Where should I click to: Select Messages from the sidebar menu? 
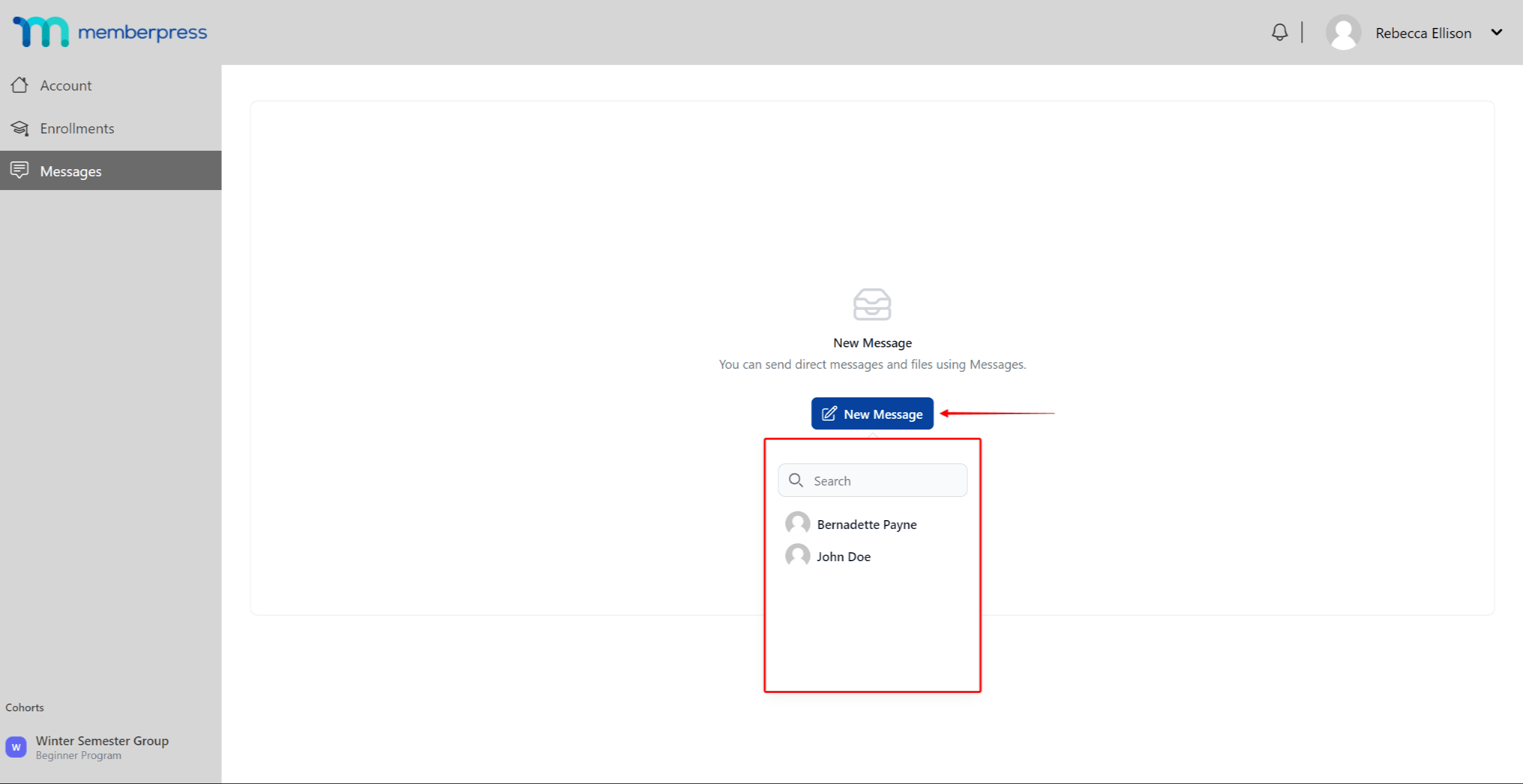[x=110, y=170]
